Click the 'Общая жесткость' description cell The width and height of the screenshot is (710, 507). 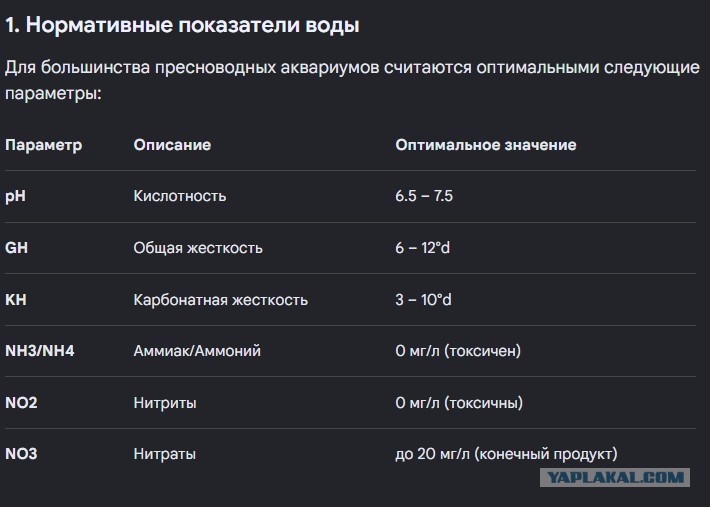(198, 248)
